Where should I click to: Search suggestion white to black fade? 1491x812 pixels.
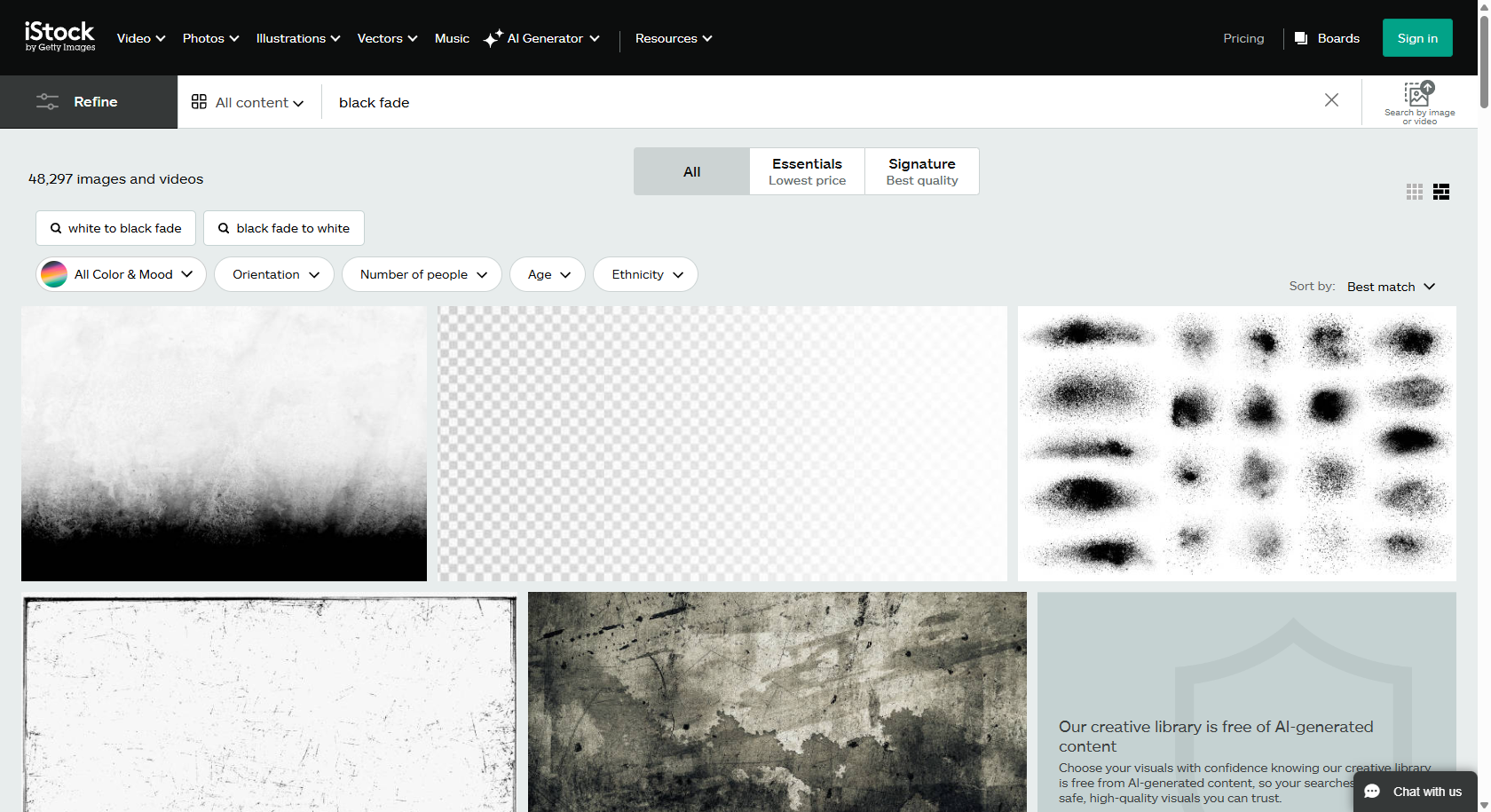tap(115, 228)
